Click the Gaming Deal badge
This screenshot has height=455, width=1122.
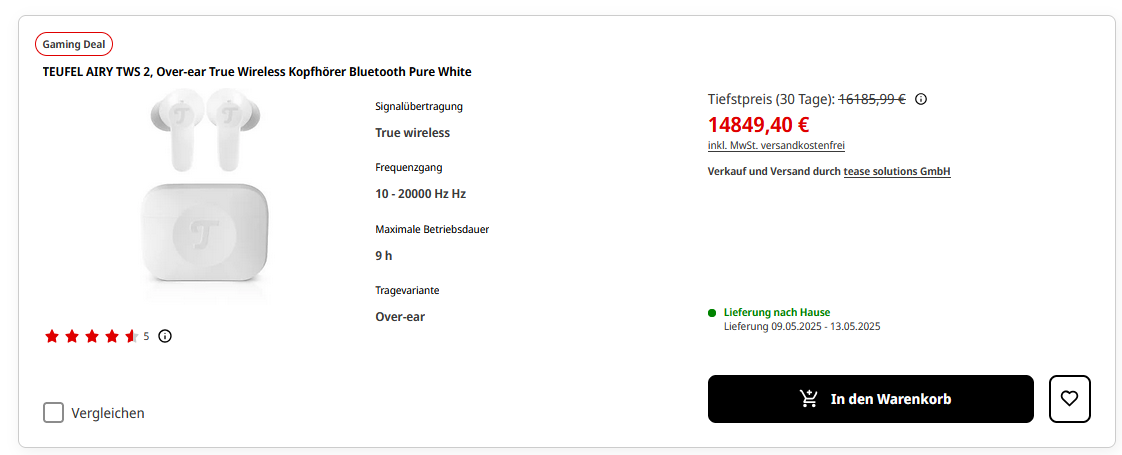coord(74,44)
